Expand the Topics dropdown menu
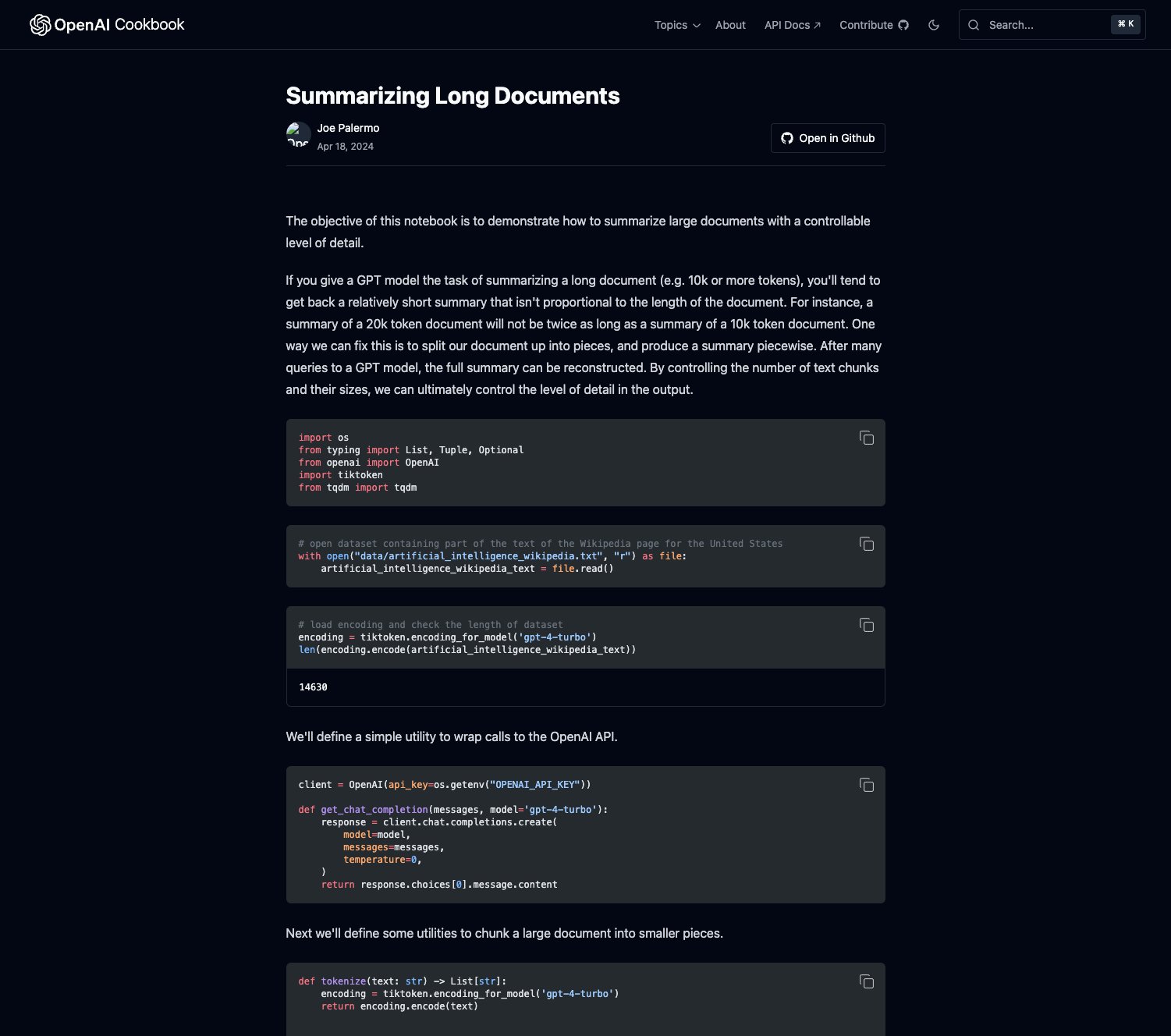The width and height of the screenshot is (1171, 1036). [677, 25]
